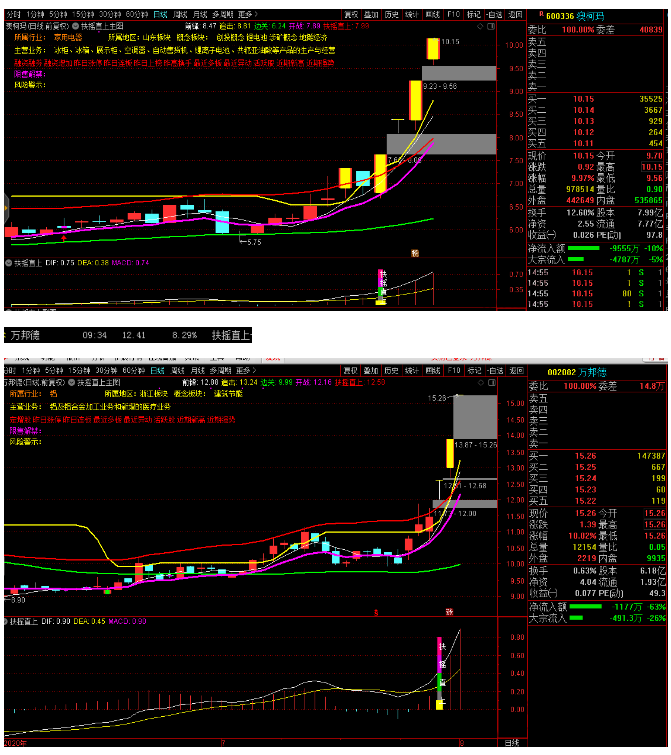Click 叠加 overlay button in bottom toolbar

pos(371,369)
